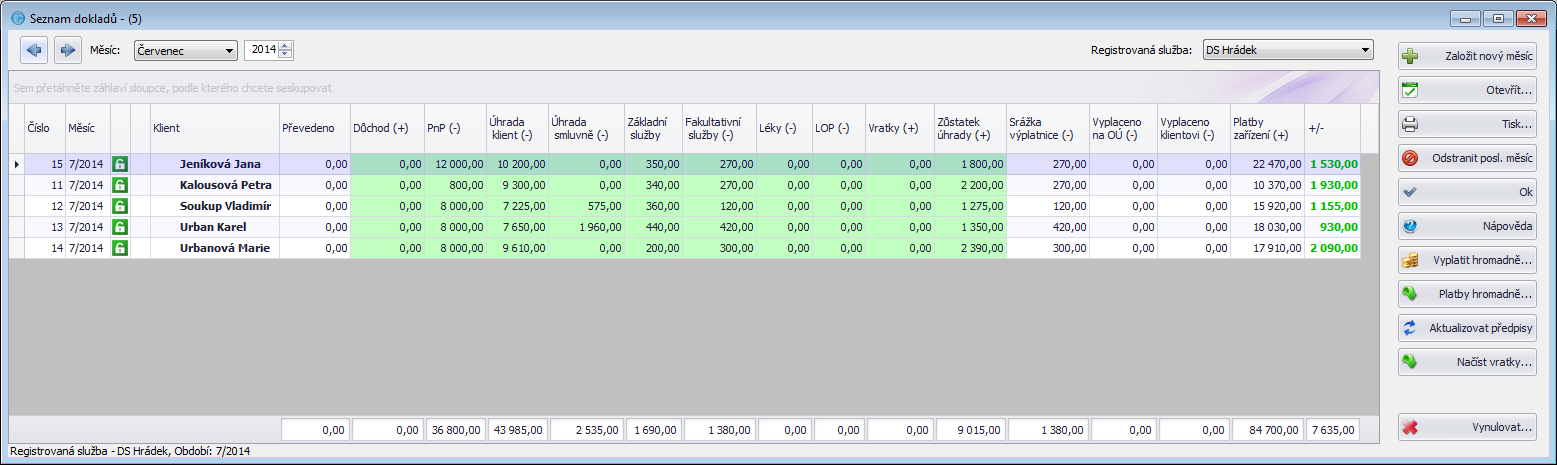Go to next month with forward arrow
This screenshot has width=1557, height=465.
pyautogui.click(x=67, y=50)
